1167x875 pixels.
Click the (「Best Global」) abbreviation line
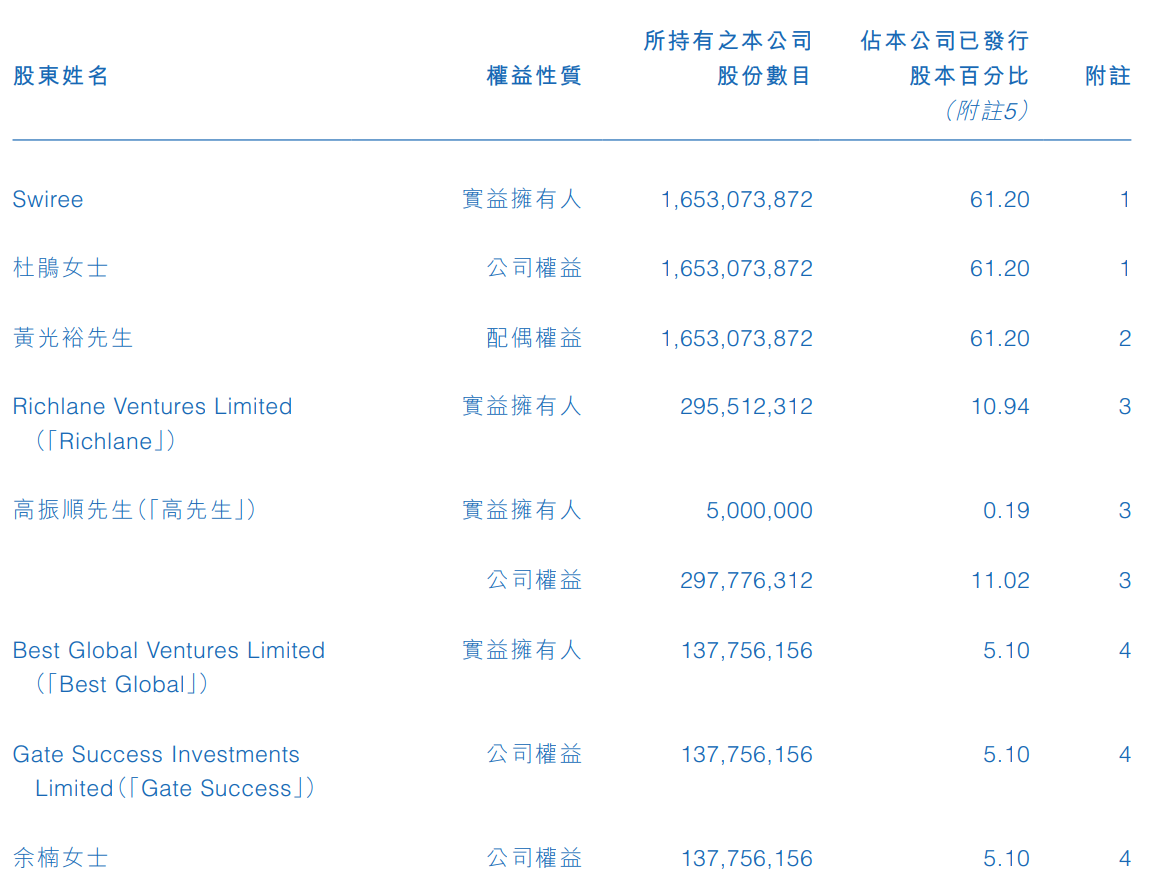pyautogui.click(x=121, y=684)
